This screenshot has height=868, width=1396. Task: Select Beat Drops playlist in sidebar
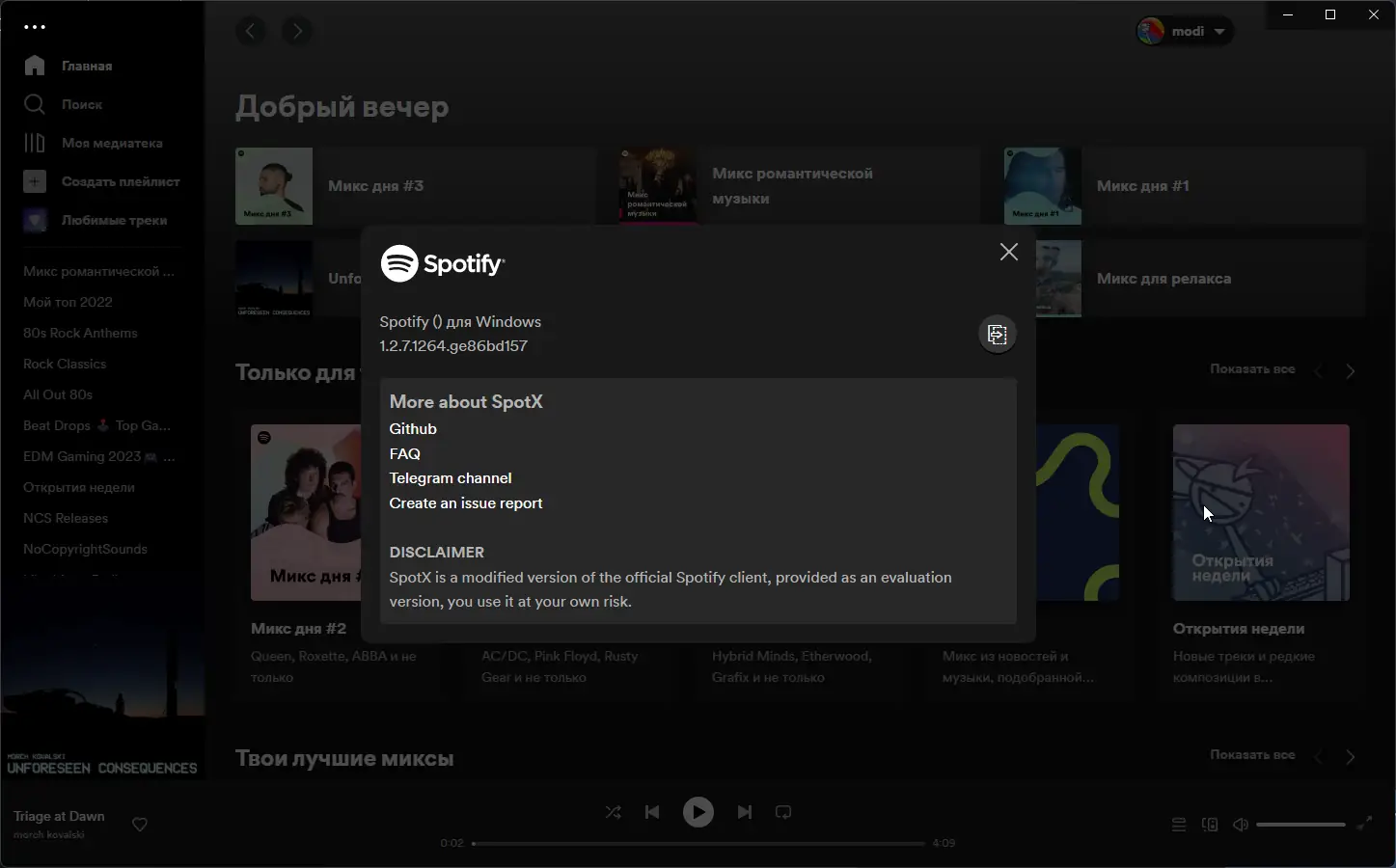coord(96,425)
